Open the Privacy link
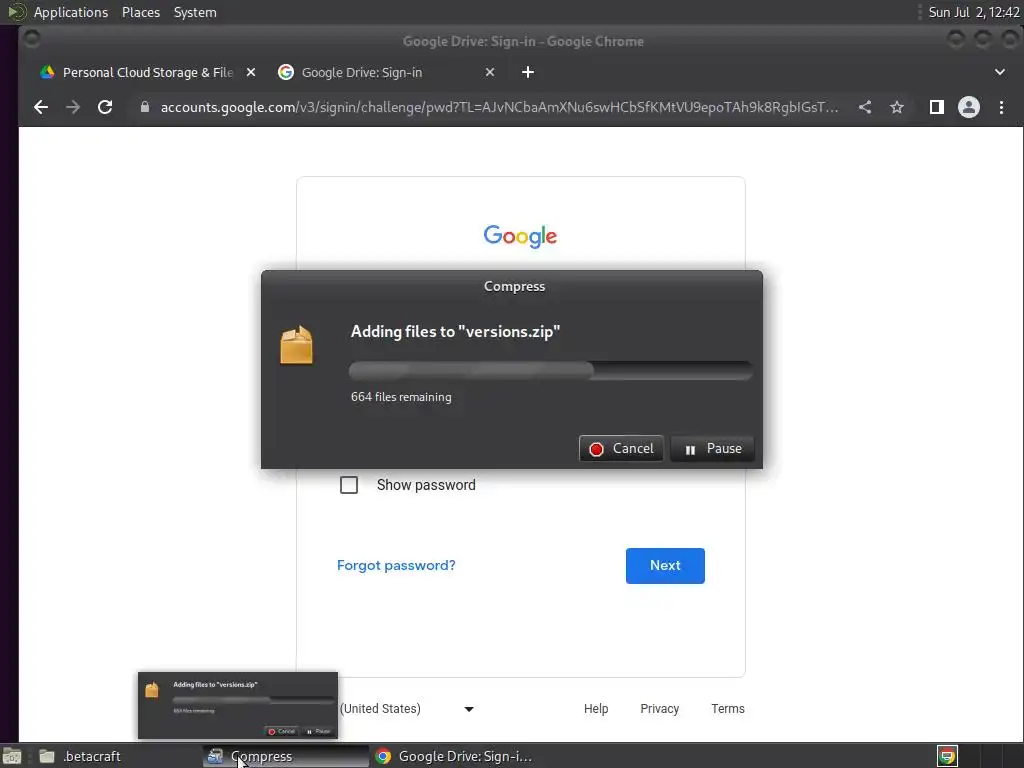This screenshot has height=768, width=1024. pos(660,709)
